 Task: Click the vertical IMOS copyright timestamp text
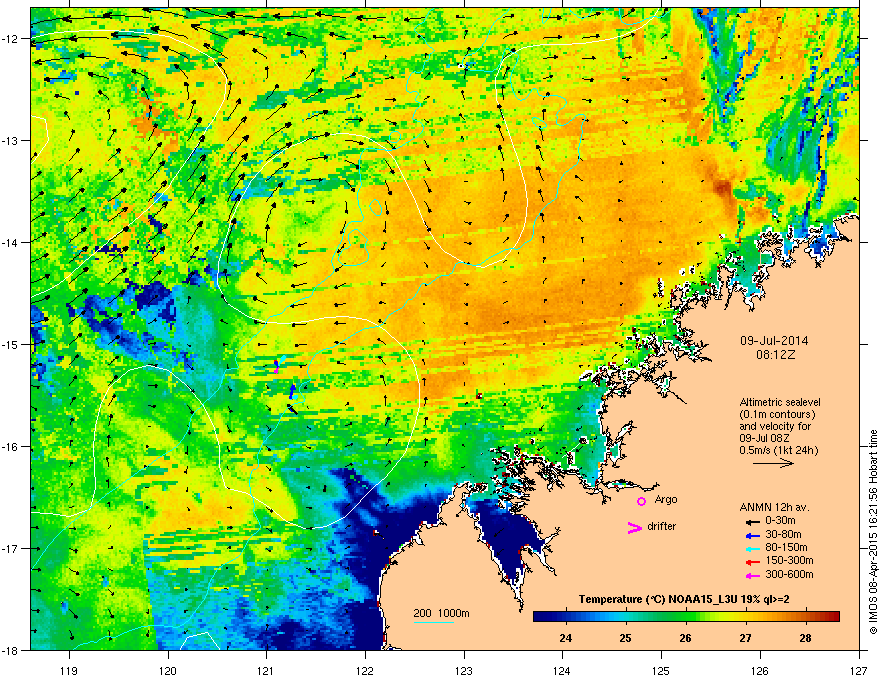coord(873,532)
